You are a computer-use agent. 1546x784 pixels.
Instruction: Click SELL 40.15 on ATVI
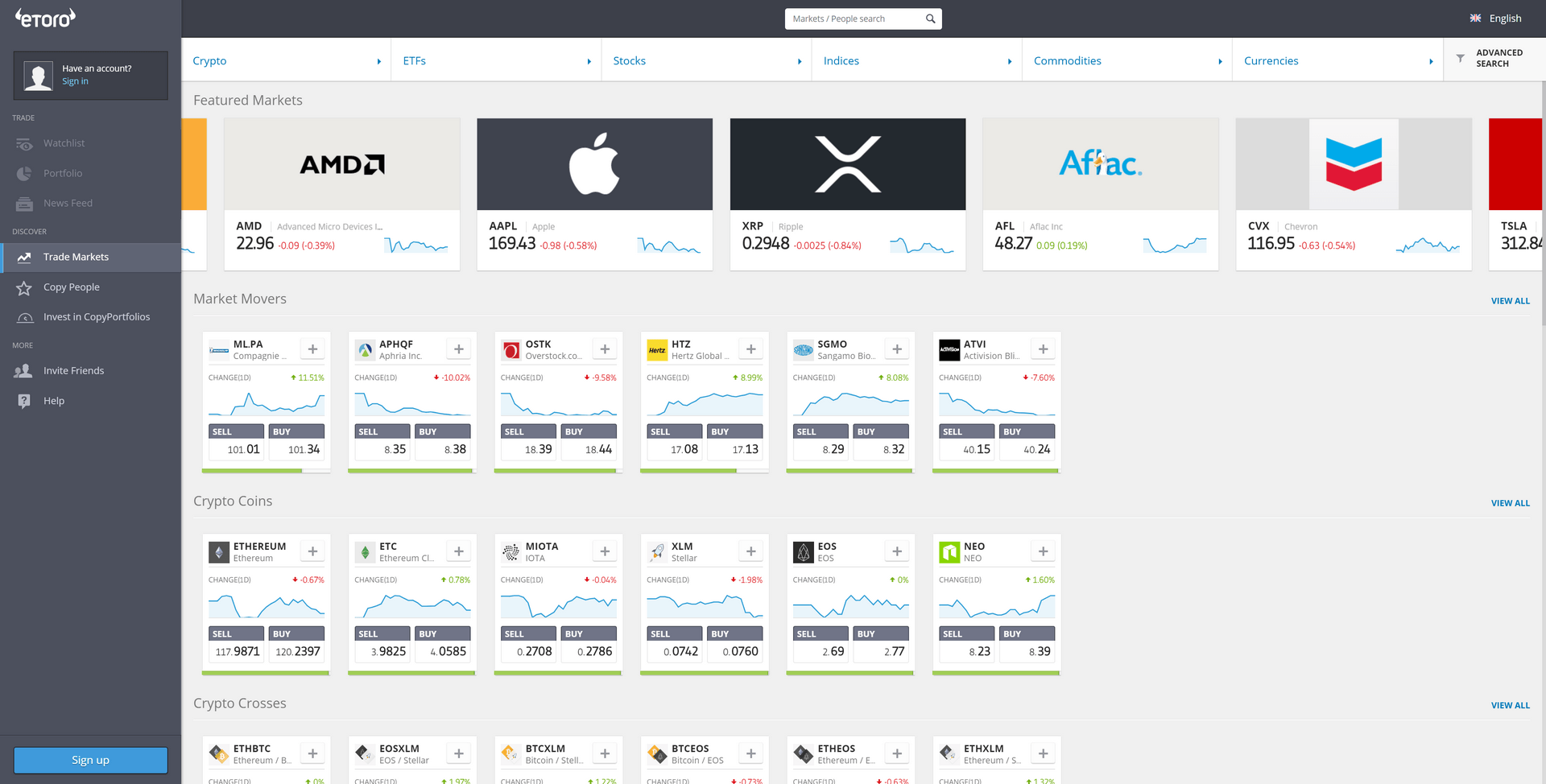tap(966, 442)
